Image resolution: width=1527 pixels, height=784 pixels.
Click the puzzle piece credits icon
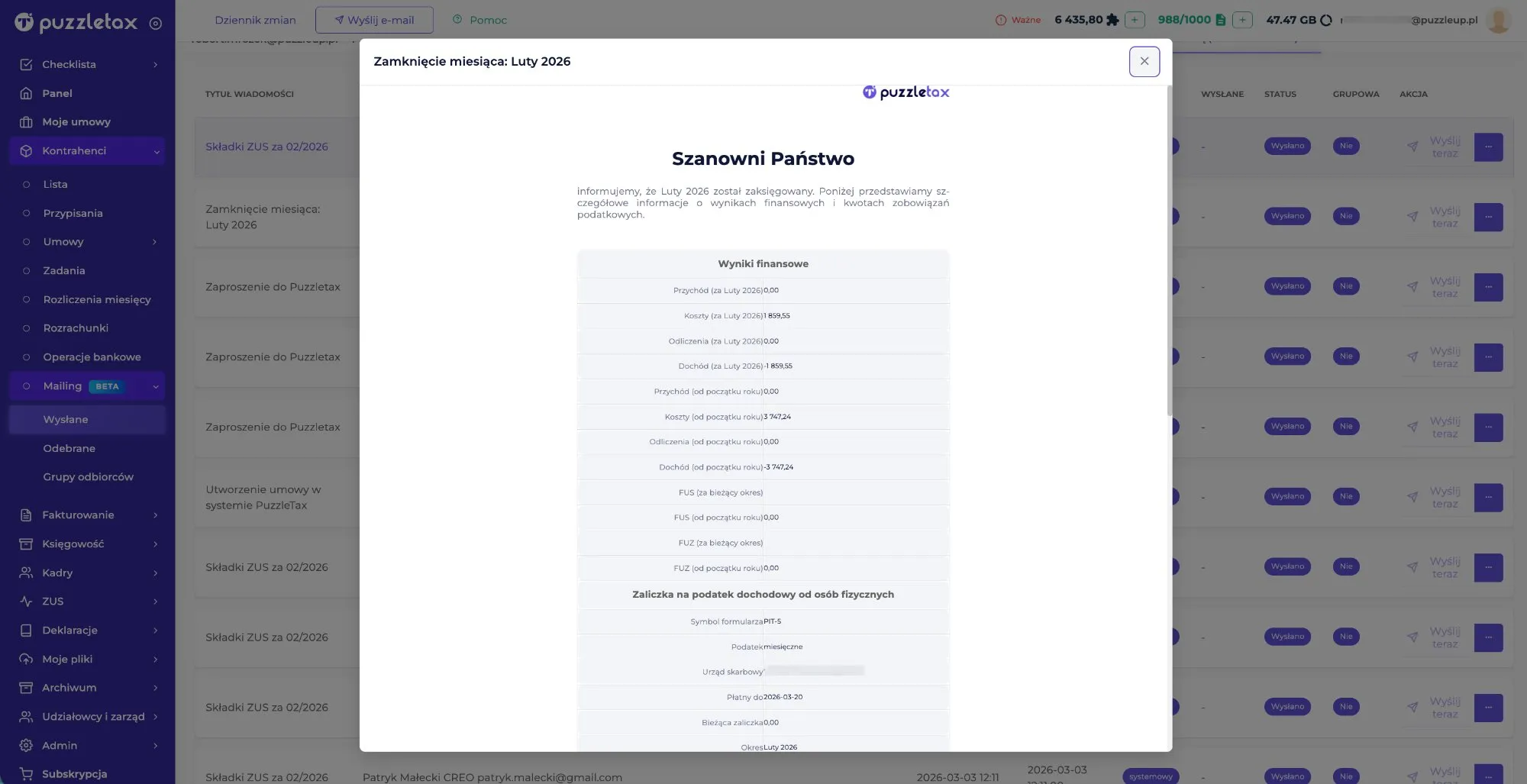1112,20
